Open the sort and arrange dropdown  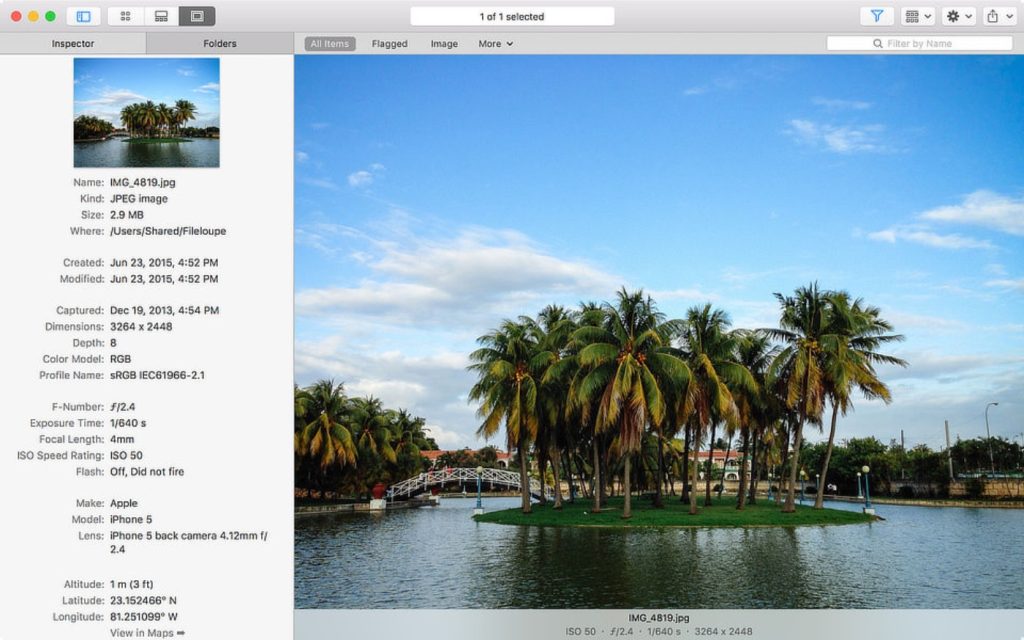click(917, 16)
